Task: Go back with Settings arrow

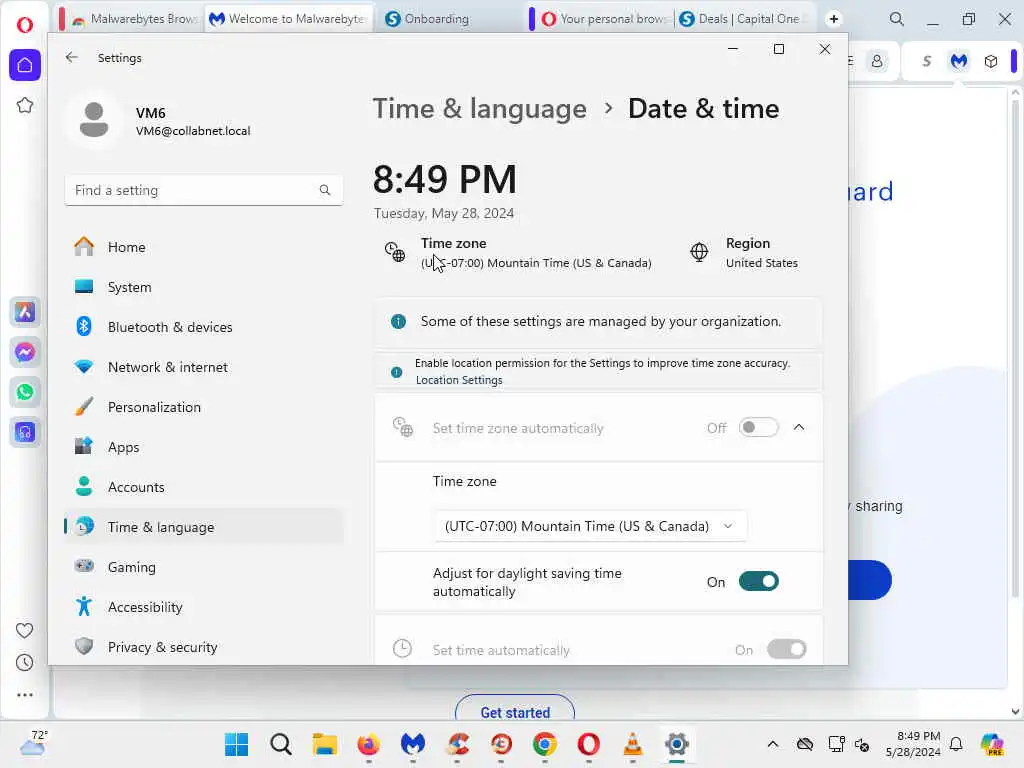Action: click(72, 57)
